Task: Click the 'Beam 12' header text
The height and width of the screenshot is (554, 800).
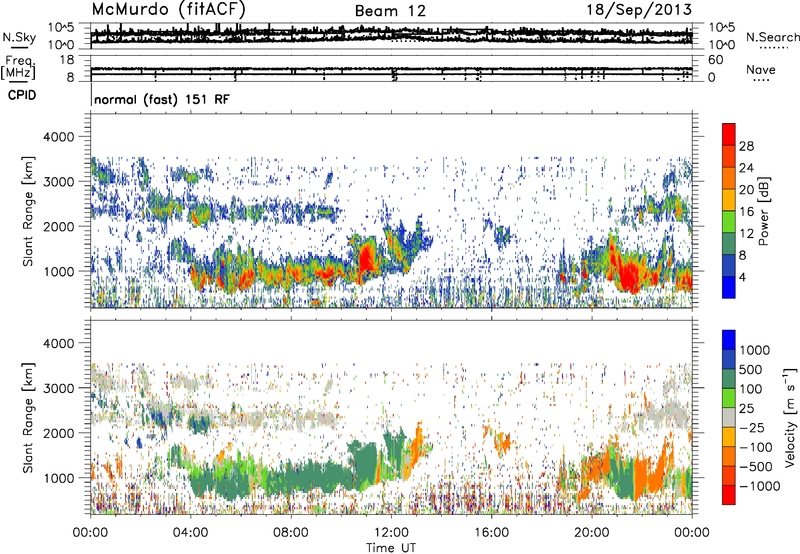Action: click(x=390, y=11)
